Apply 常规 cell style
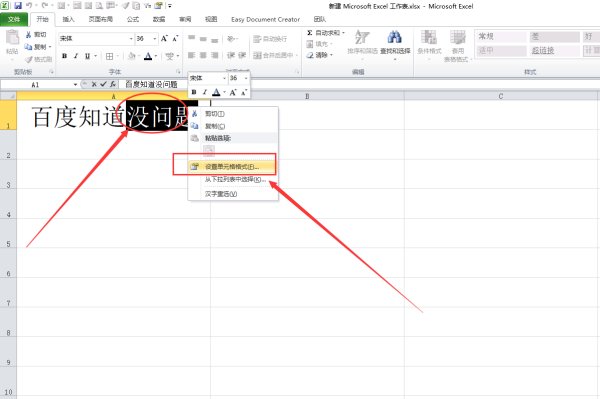Viewport: 600px width, 399px height. 501,36
